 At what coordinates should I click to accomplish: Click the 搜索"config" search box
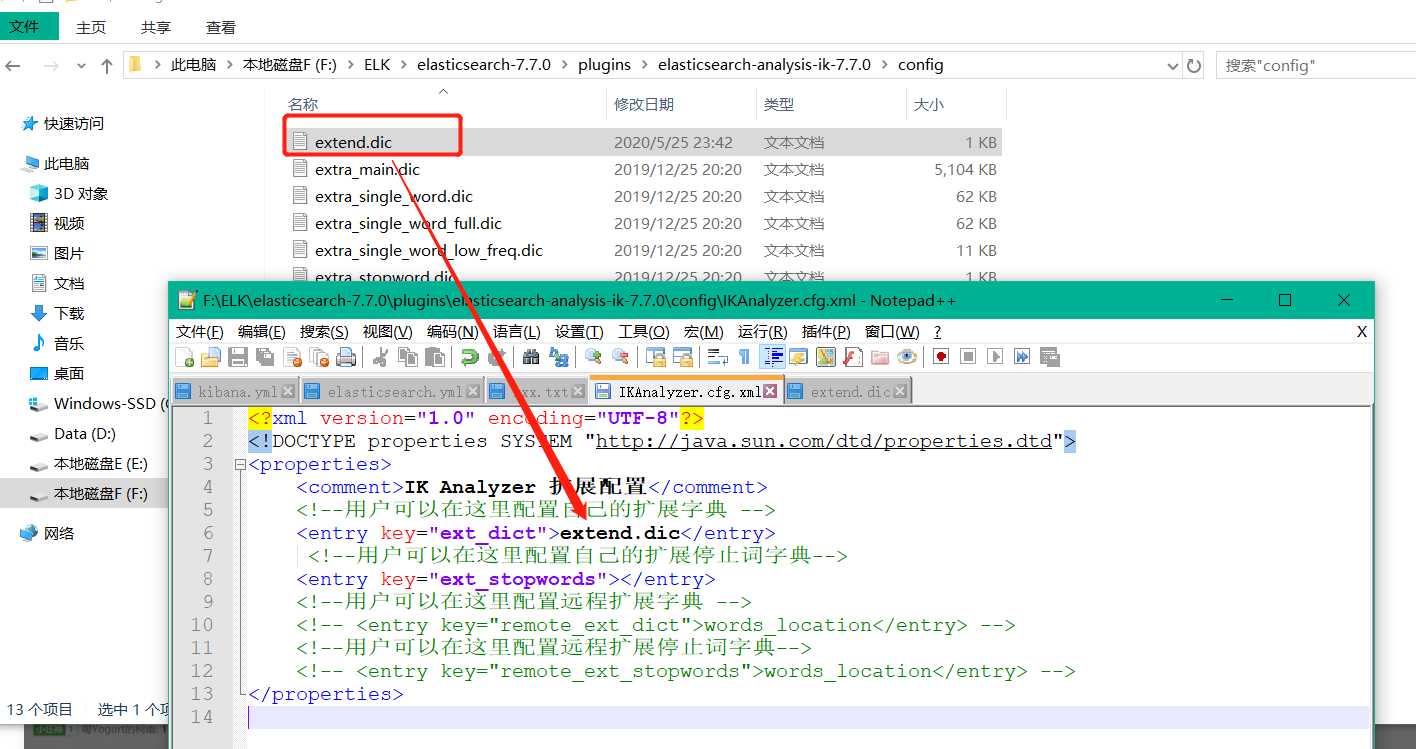tap(1314, 66)
